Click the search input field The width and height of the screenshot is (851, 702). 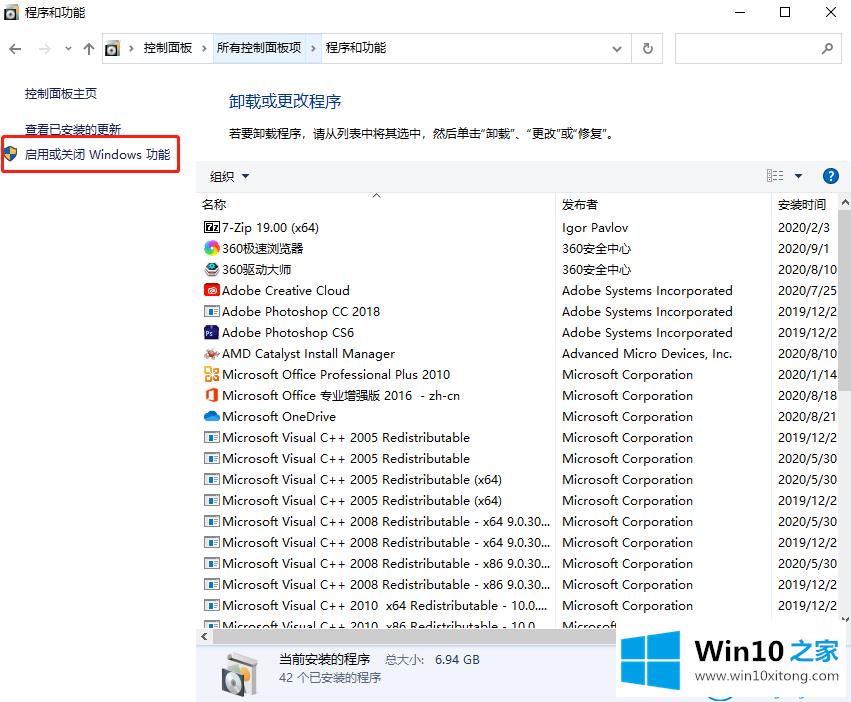point(758,49)
